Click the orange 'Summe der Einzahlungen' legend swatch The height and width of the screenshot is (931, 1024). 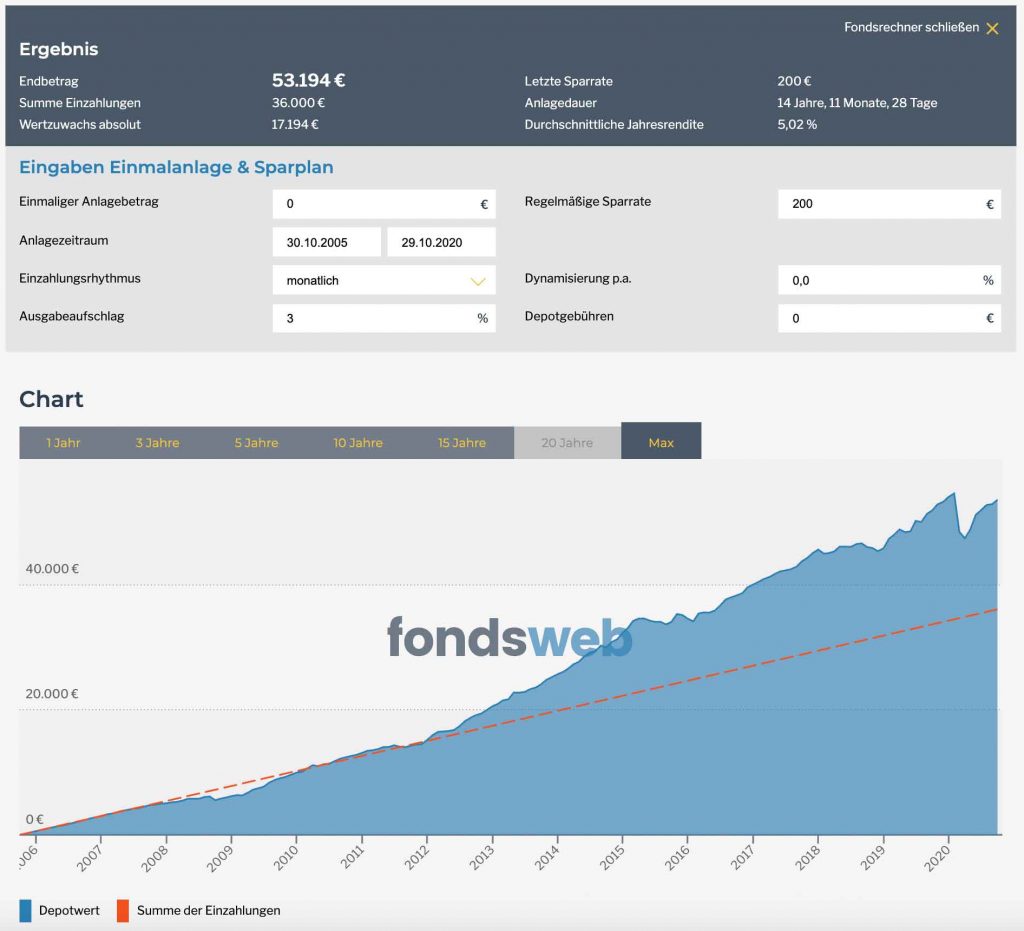click(123, 911)
